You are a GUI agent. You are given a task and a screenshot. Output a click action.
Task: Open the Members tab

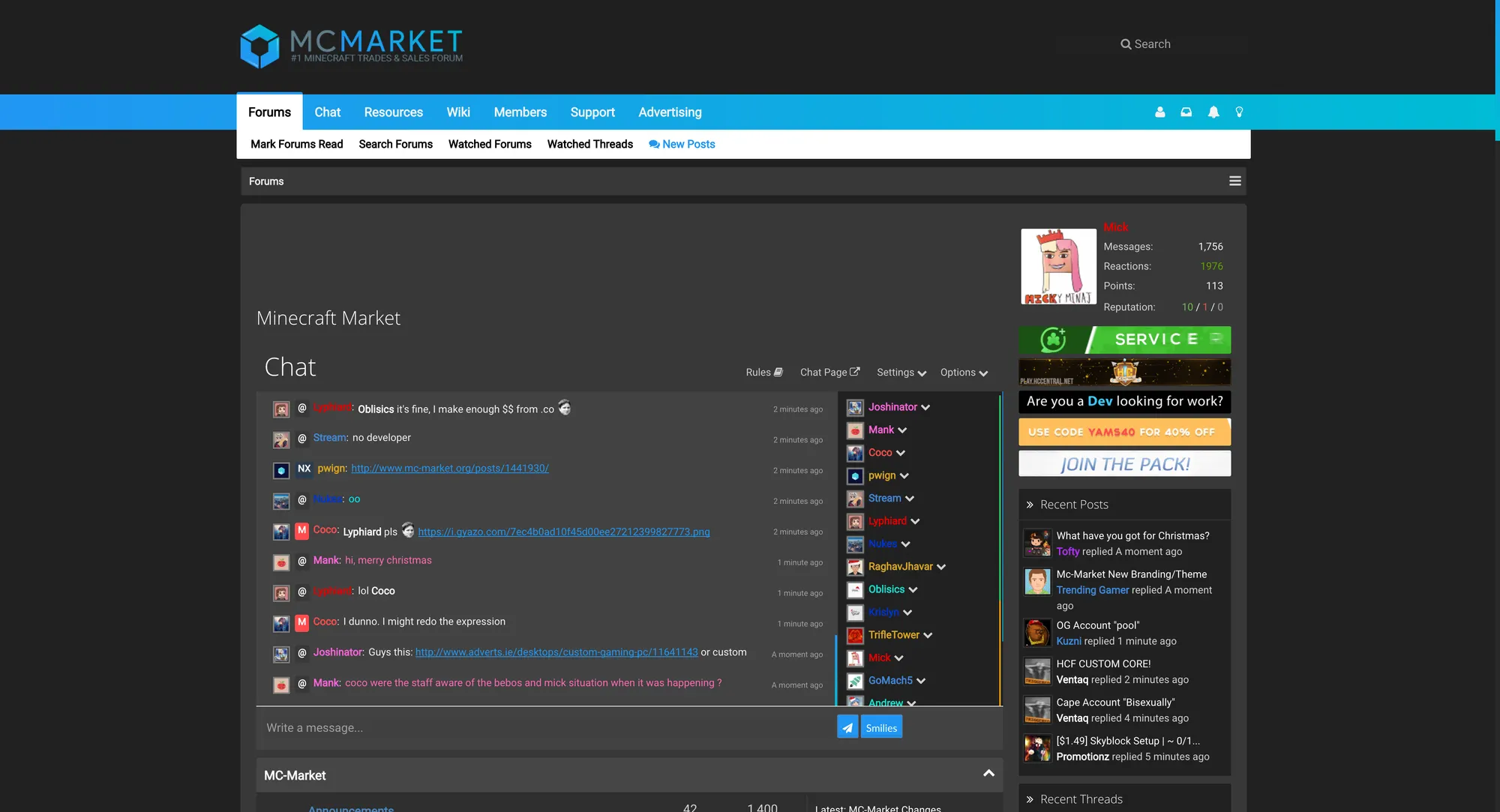[520, 112]
